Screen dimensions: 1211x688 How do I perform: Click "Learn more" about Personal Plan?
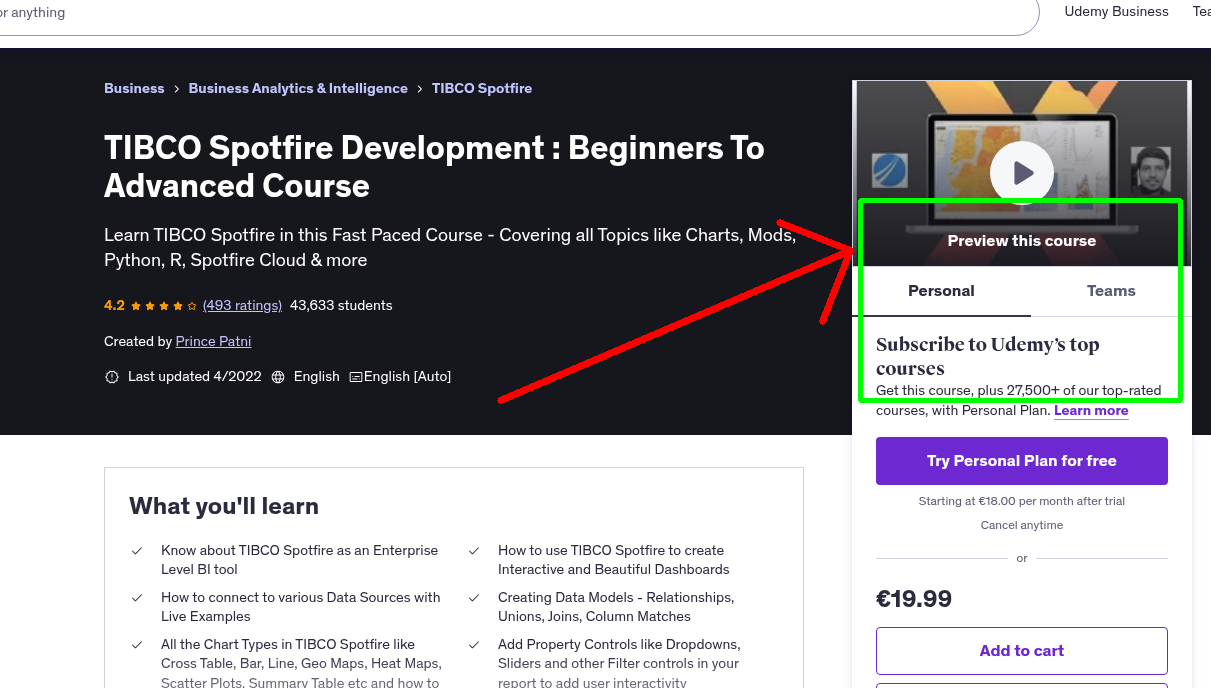click(1090, 410)
